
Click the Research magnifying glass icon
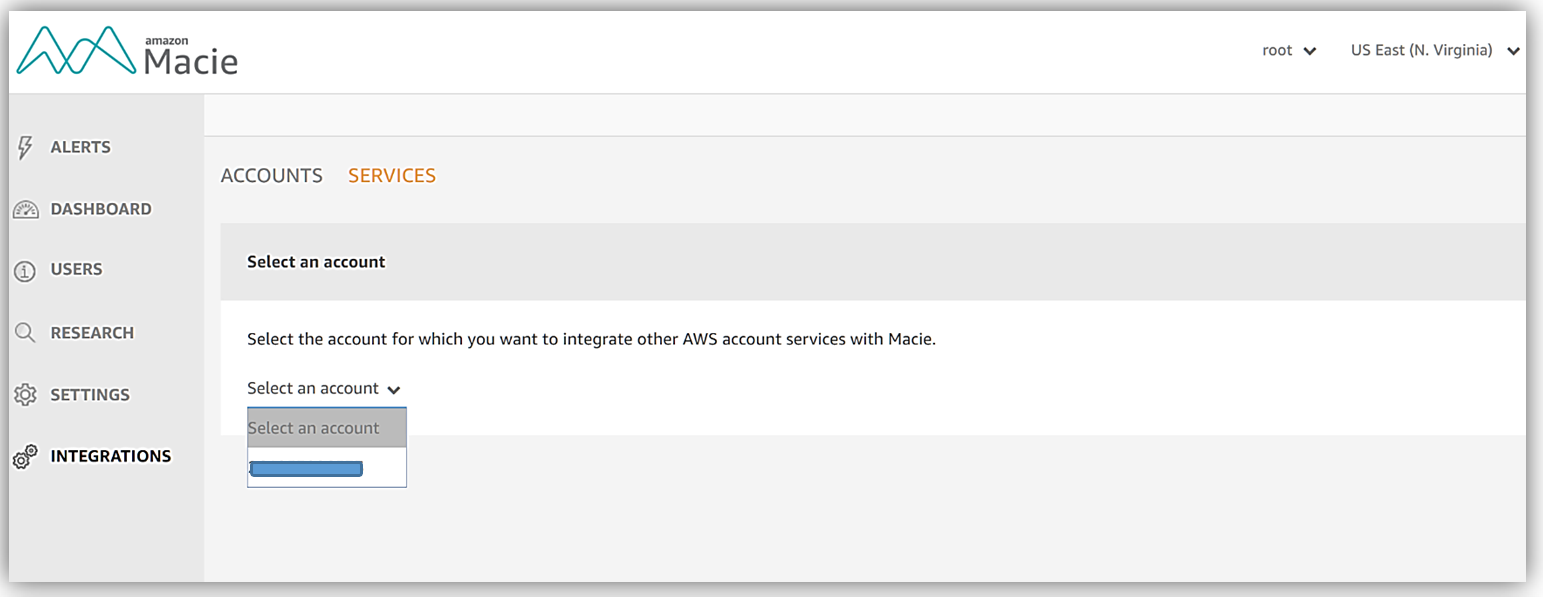pyautogui.click(x=25, y=333)
